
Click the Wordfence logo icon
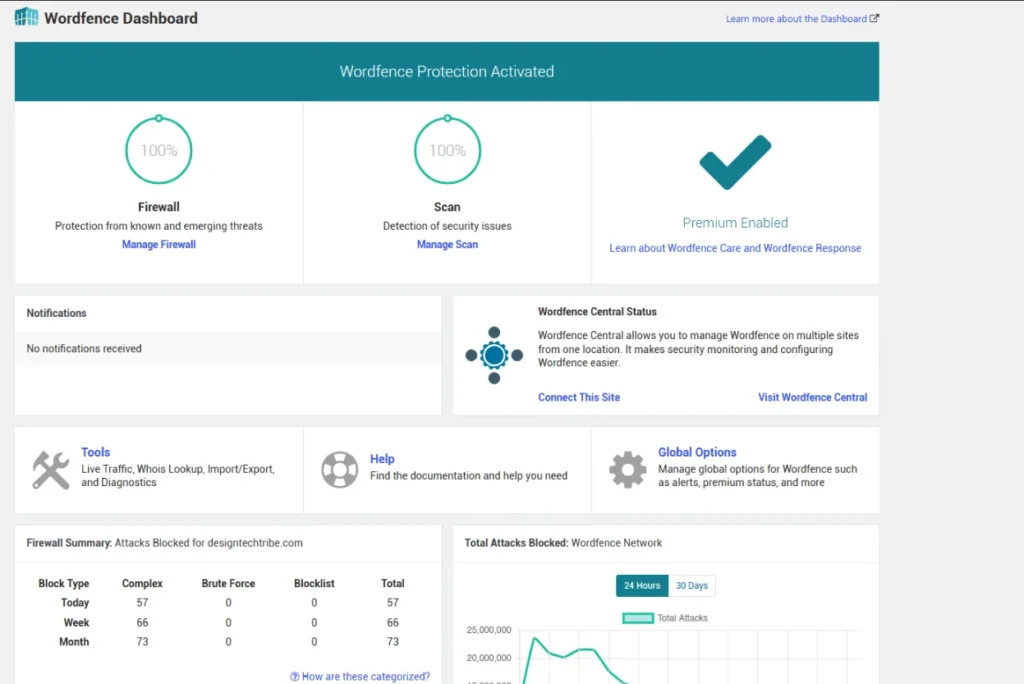pyautogui.click(x=27, y=17)
